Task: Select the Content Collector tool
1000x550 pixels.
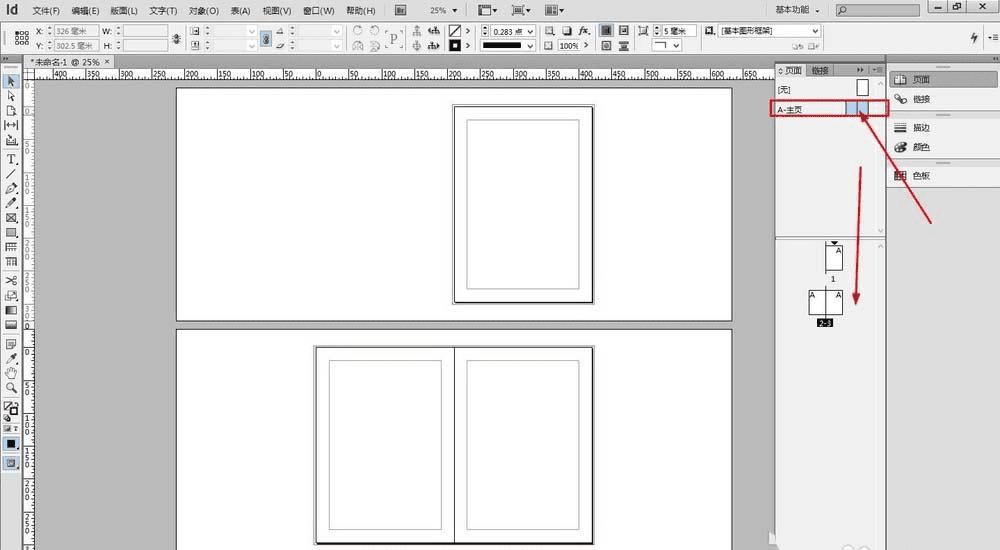Action: pyautogui.click(x=11, y=140)
